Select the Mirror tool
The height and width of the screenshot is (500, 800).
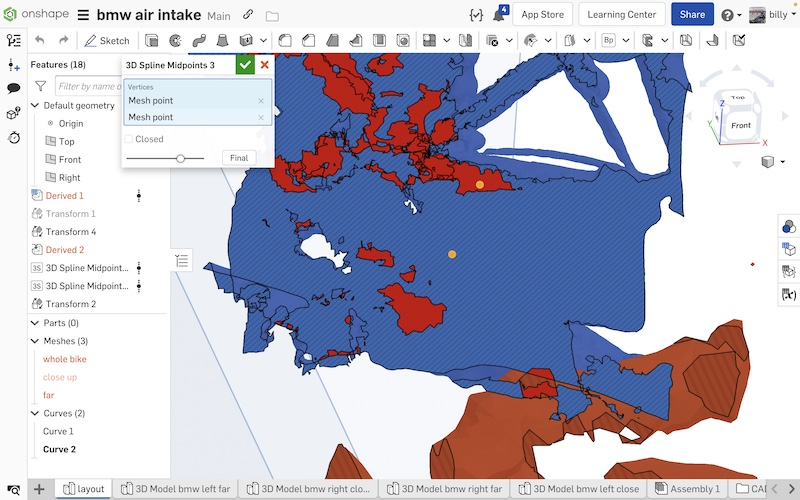(x=465, y=40)
